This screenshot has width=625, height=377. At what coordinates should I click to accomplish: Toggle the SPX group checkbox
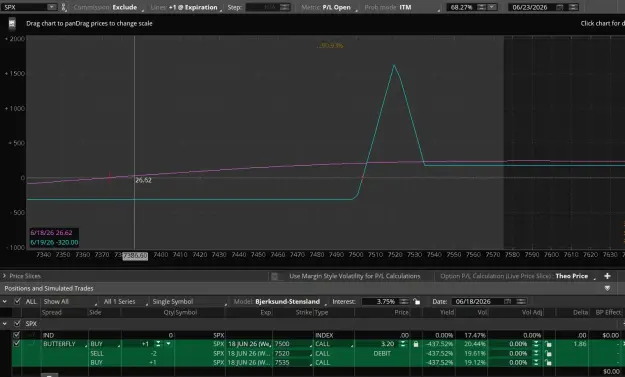click(x=17, y=324)
